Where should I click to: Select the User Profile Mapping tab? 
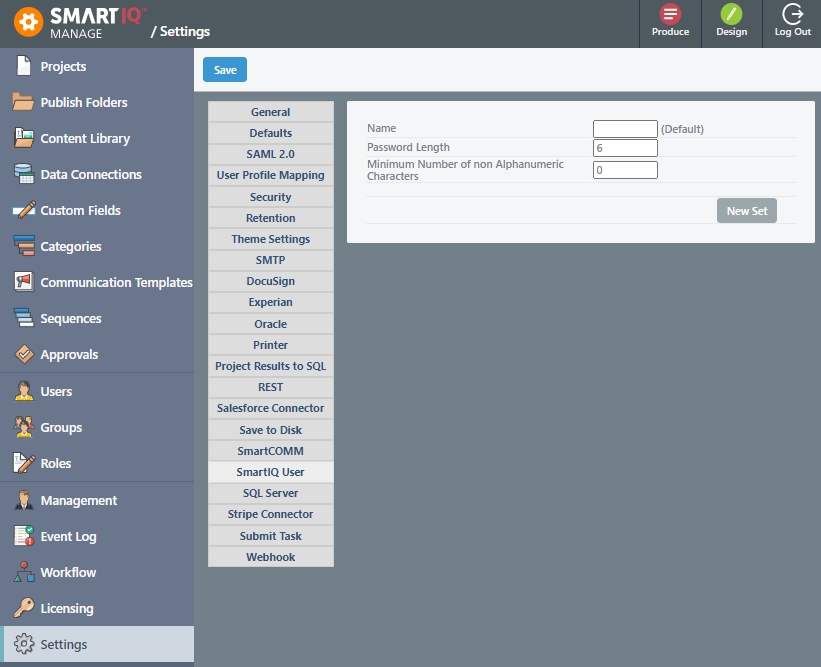coord(270,175)
